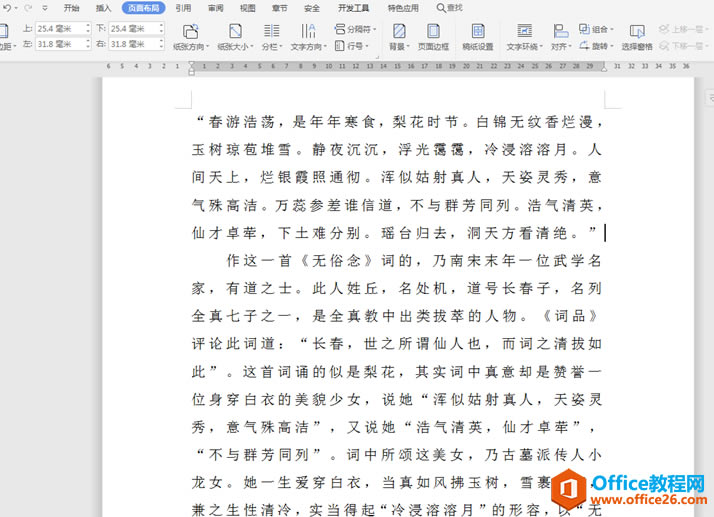Viewport: 714px width, 517px height.
Task: Click the right indent marker on ruler
Action: 604,69
